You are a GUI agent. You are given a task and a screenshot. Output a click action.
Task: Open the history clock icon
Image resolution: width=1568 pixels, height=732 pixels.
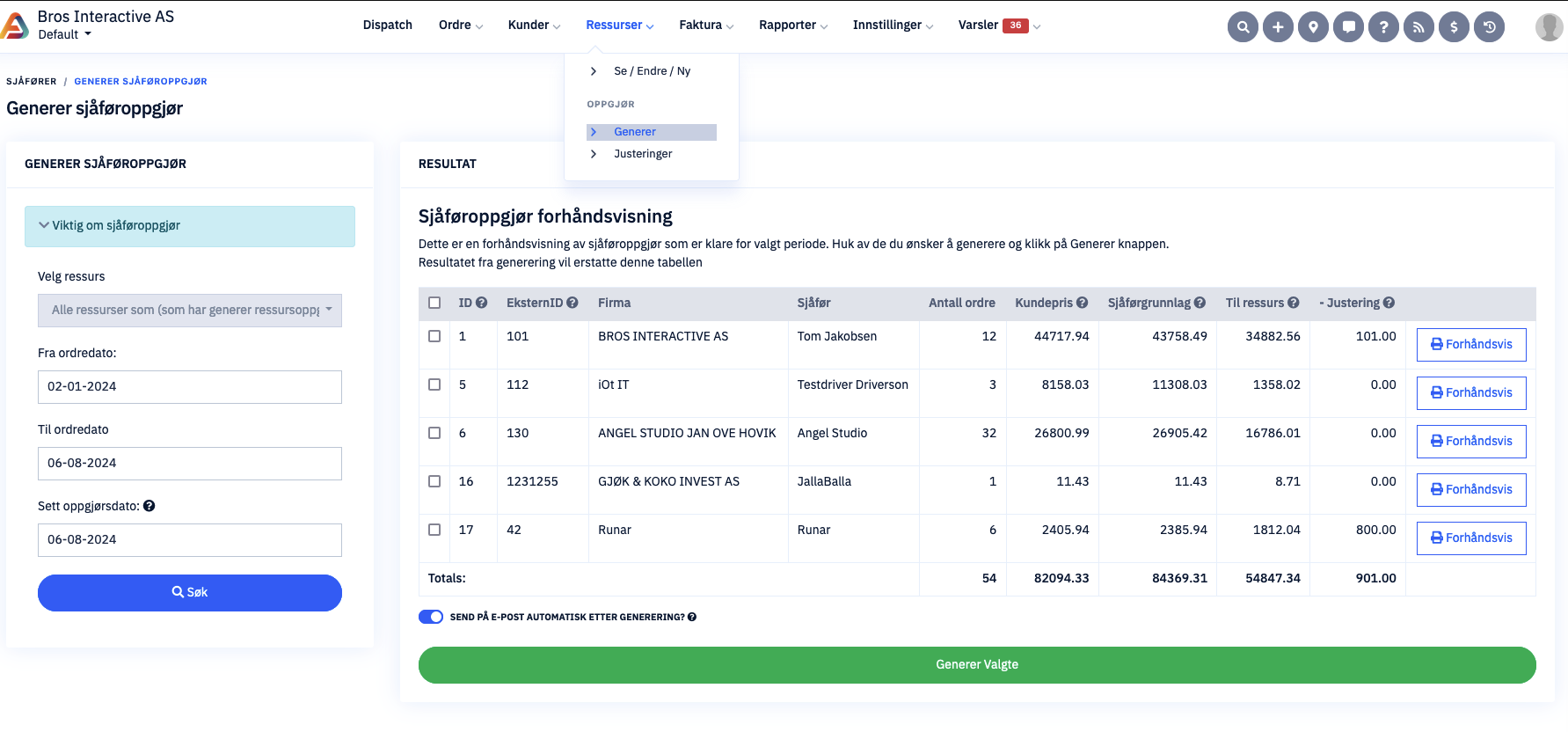(x=1489, y=26)
